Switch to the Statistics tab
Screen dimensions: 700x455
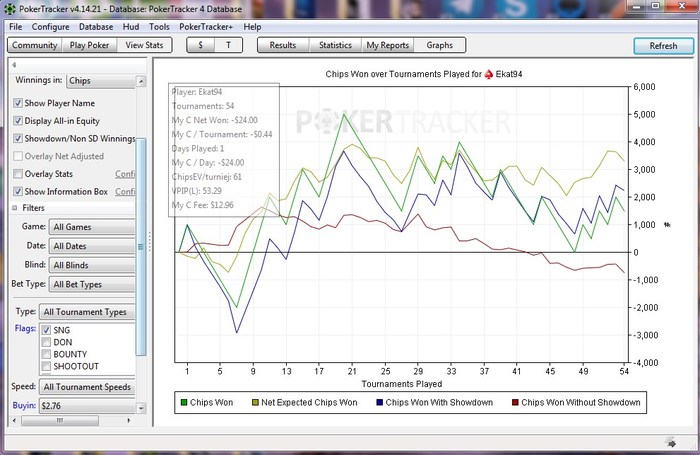[x=335, y=45]
